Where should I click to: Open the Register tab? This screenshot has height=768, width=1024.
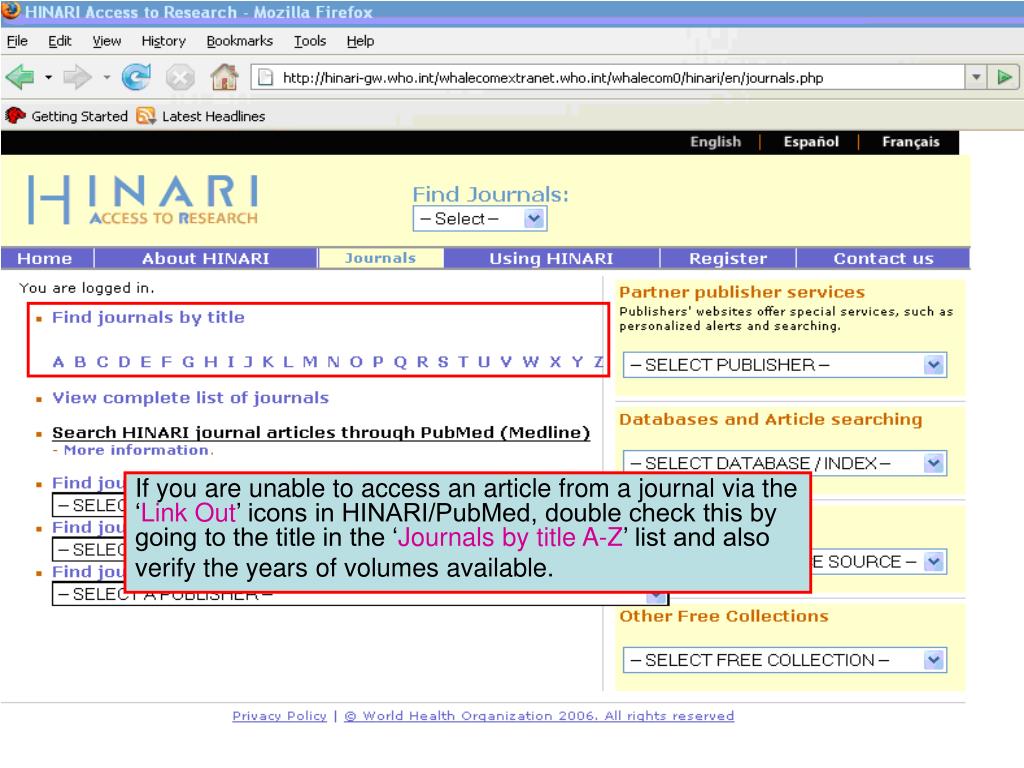click(728, 259)
